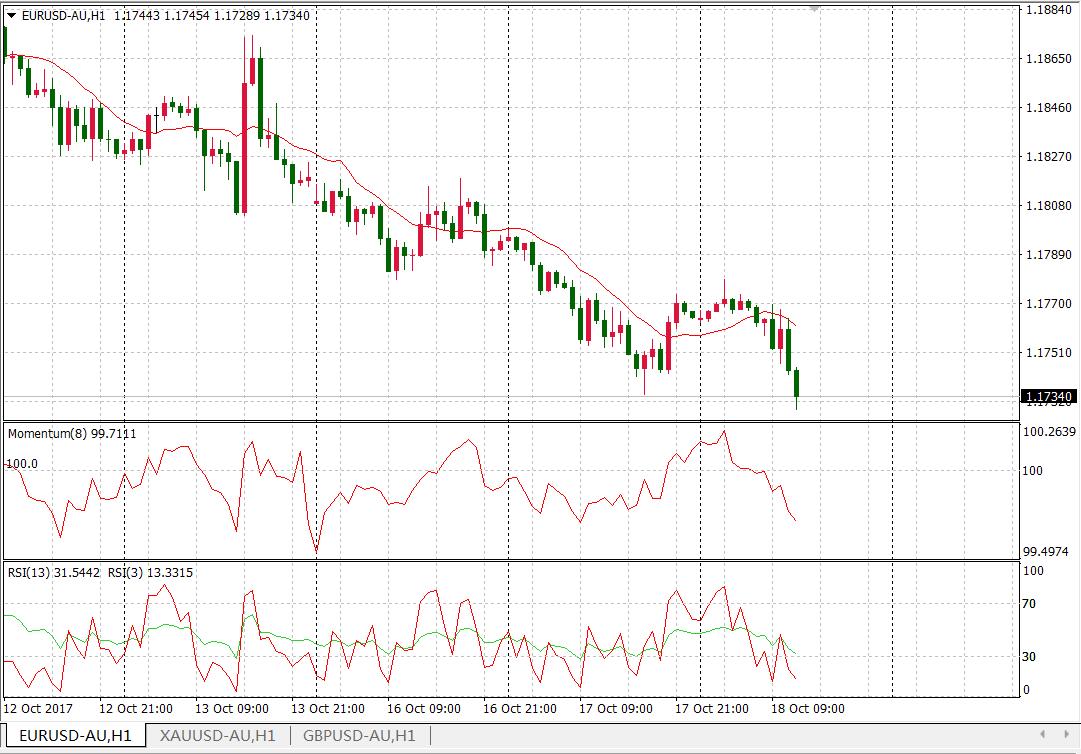Viewport: 1081px width, 754px height.
Task: Click the 1.17700 price scale value
Action: pos(1049,303)
